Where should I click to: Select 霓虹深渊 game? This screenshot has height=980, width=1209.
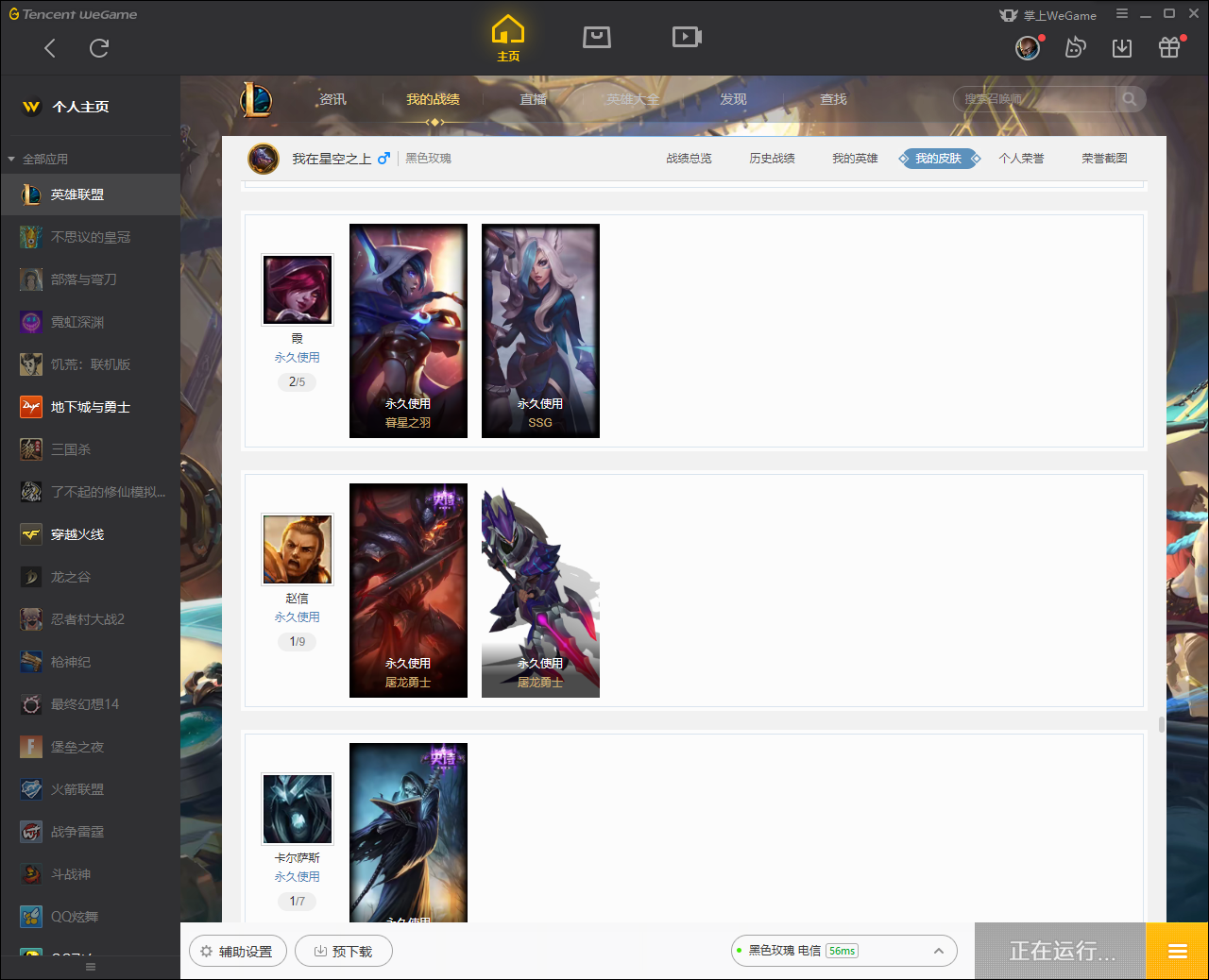coord(90,322)
